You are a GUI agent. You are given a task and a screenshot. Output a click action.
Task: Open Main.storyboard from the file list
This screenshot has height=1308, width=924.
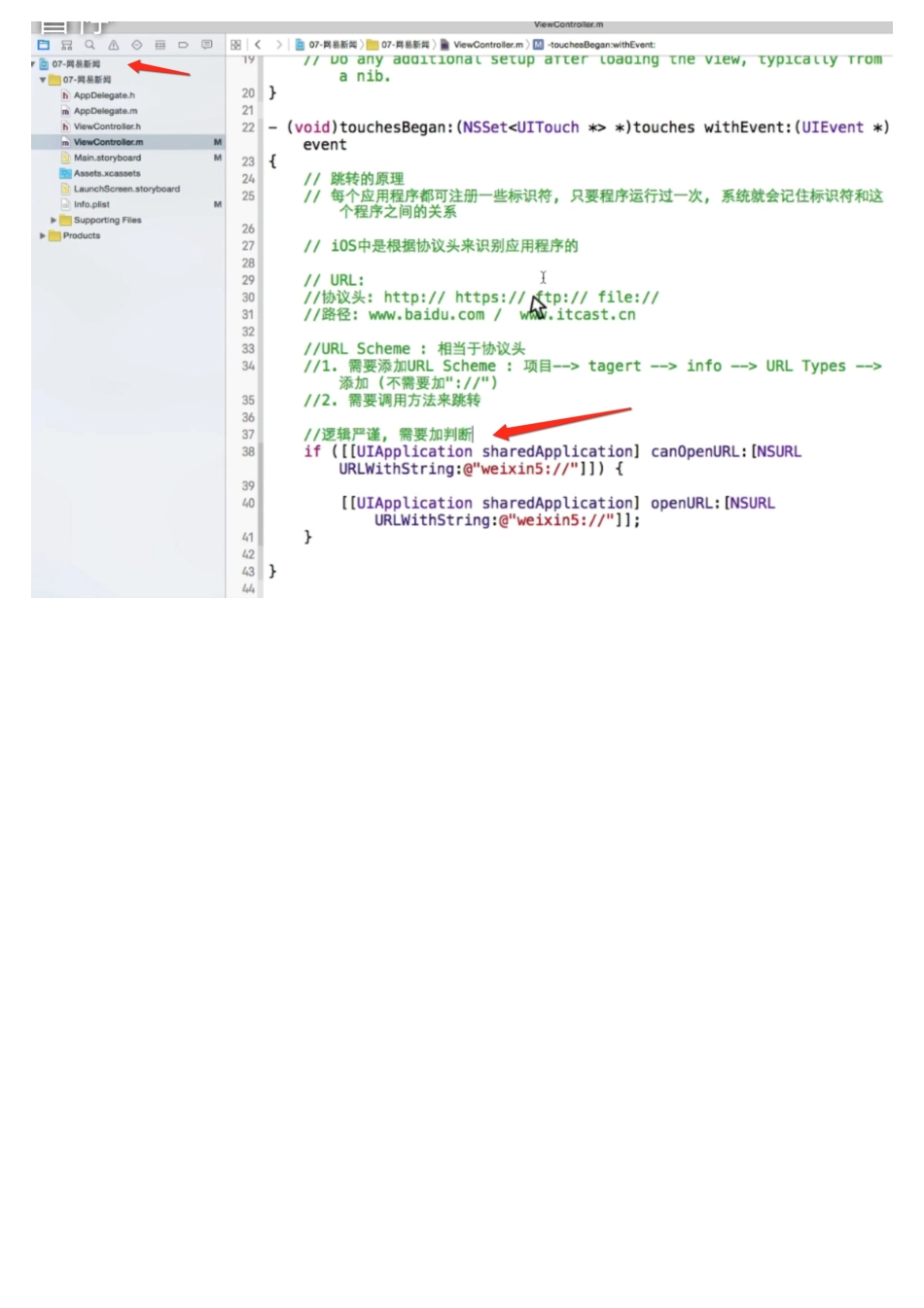pyautogui.click(x=109, y=158)
